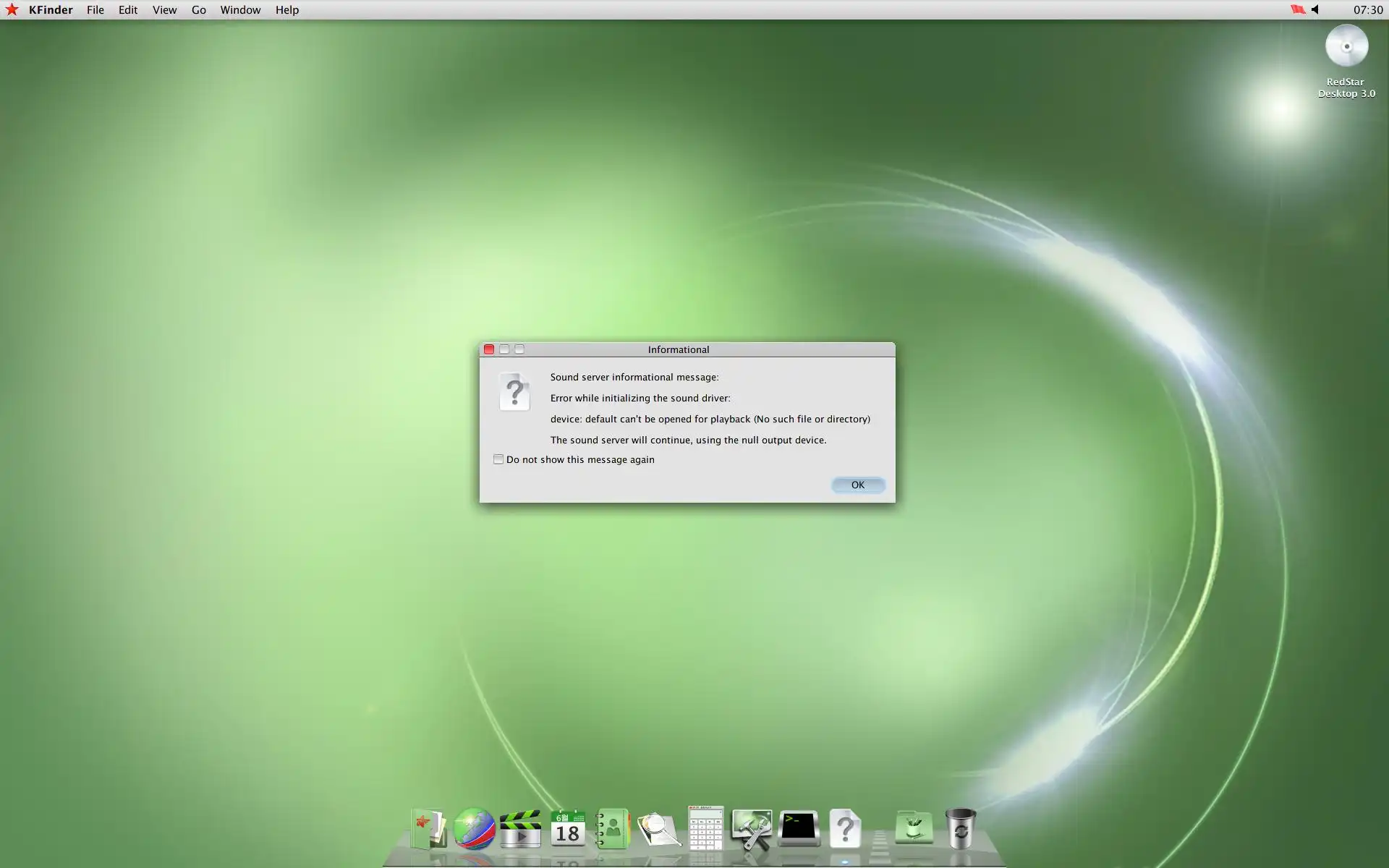The height and width of the screenshot is (868, 1389).
Task: Select RedStar Desktop 3.0 disc icon
Action: [1346, 47]
